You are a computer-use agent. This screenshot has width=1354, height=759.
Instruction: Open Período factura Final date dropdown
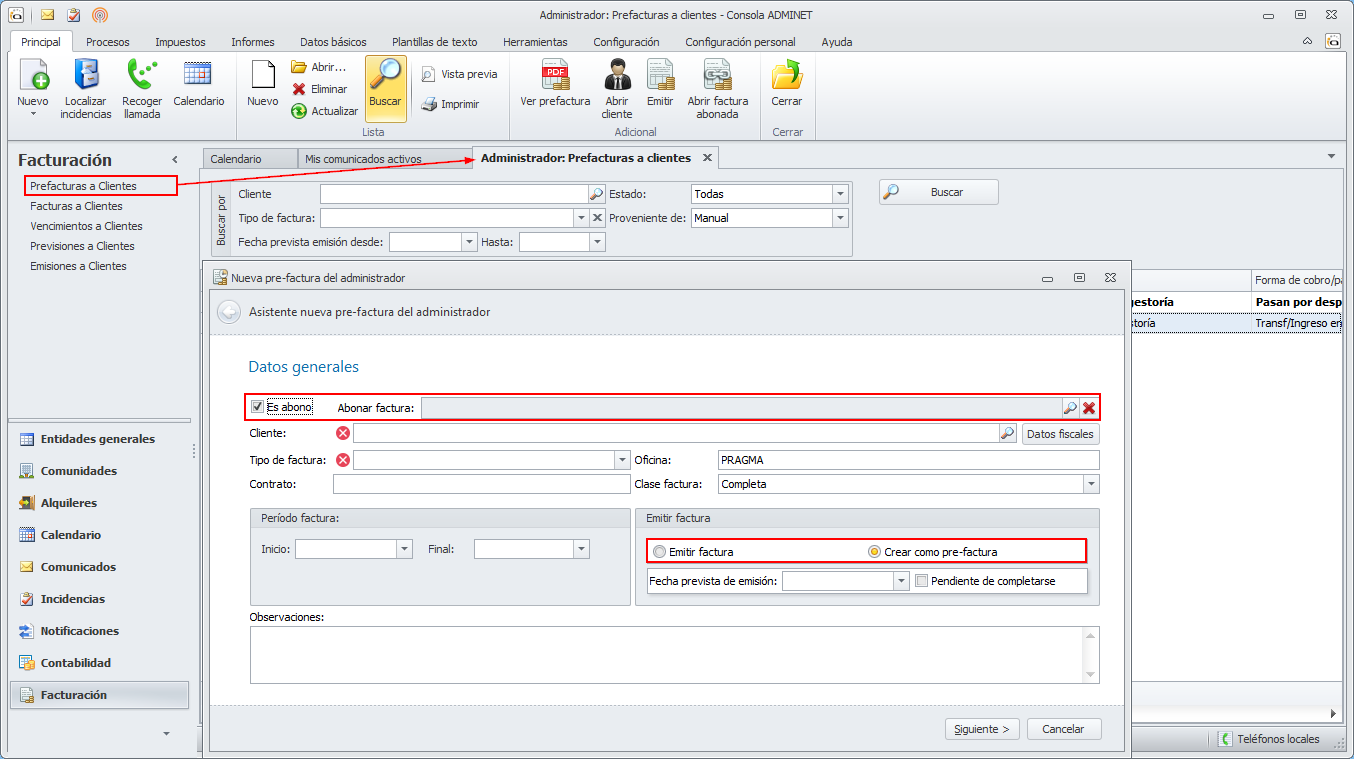[x=582, y=549]
